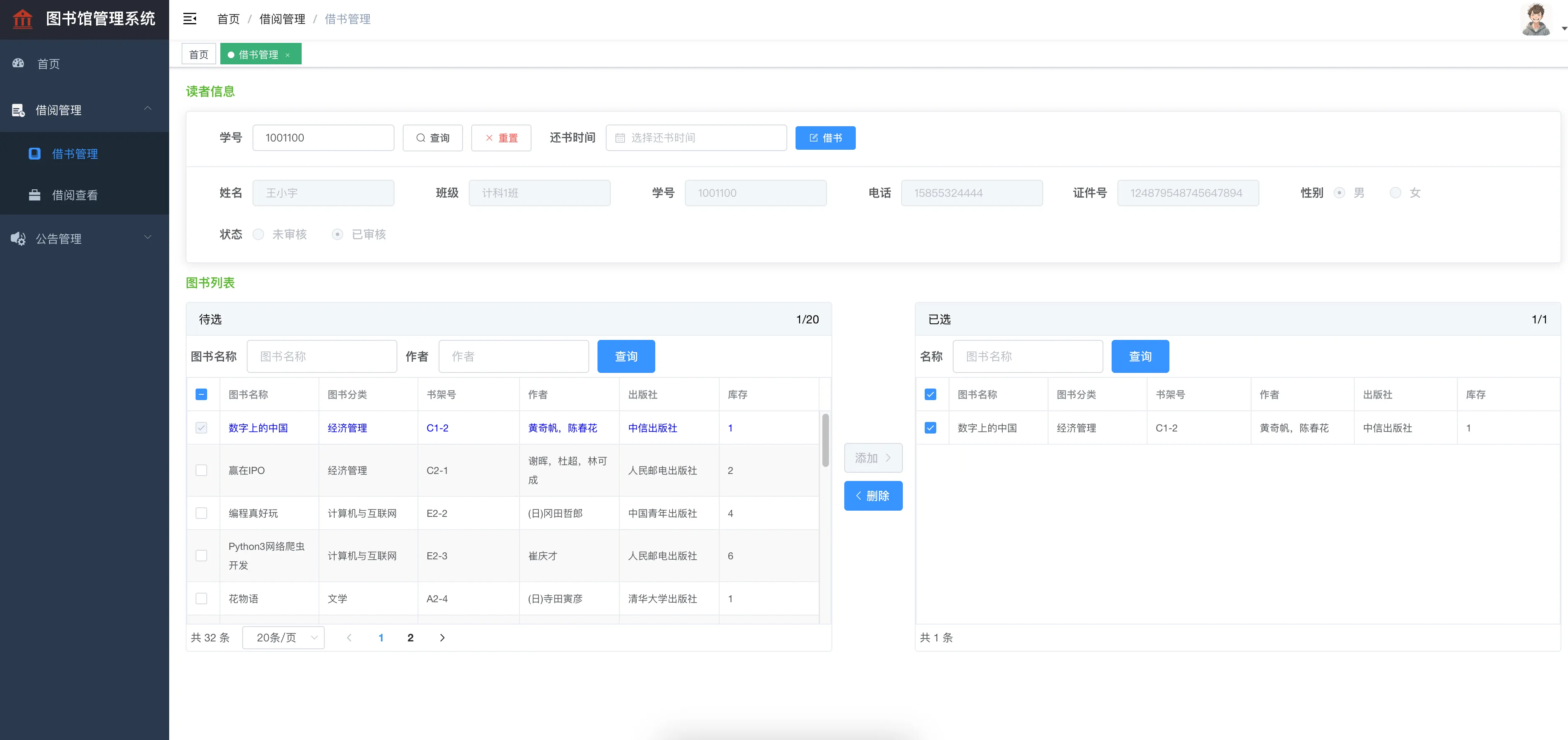Image resolution: width=1568 pixels, height=740 pixels.
Task: Click the blue 借书 button
Action: pos(825,138)
